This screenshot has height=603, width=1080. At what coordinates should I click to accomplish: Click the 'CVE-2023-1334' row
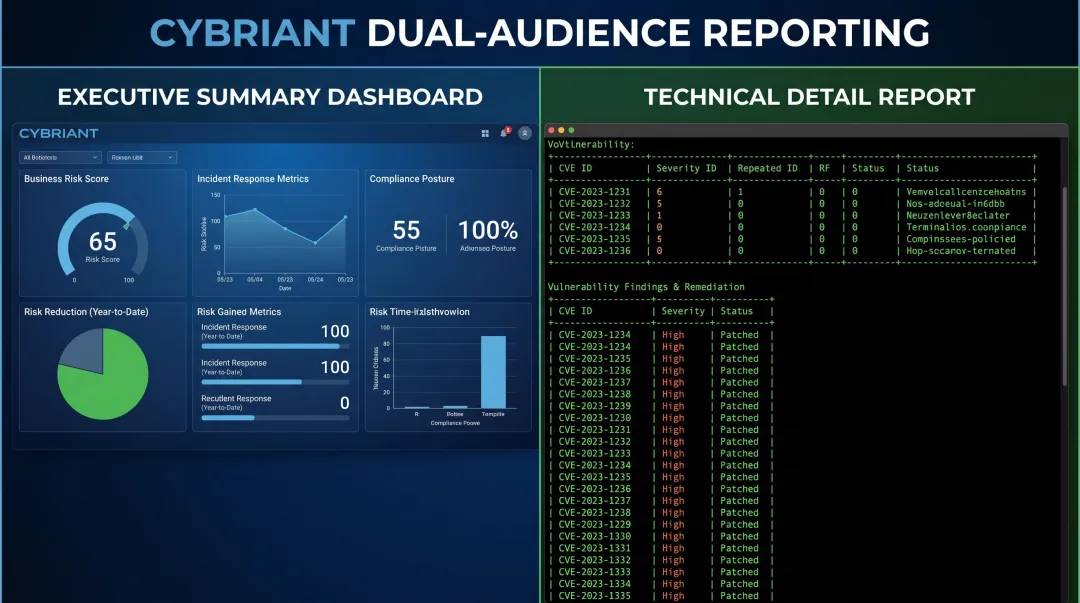point(661,584)
